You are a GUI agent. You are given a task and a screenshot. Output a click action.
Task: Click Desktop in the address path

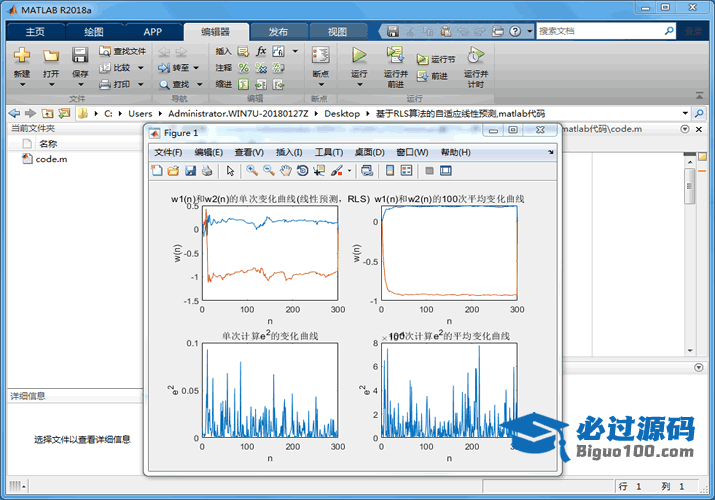coord(342,113)
